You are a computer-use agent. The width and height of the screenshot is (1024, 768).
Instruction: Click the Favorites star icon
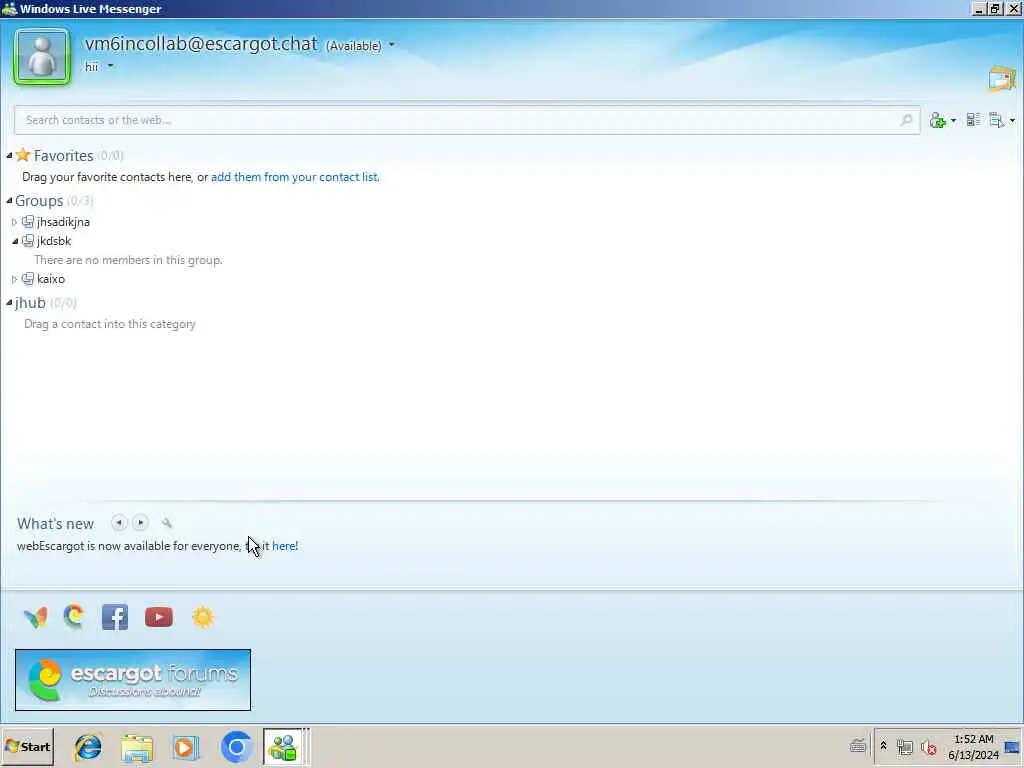click(23, 155)
